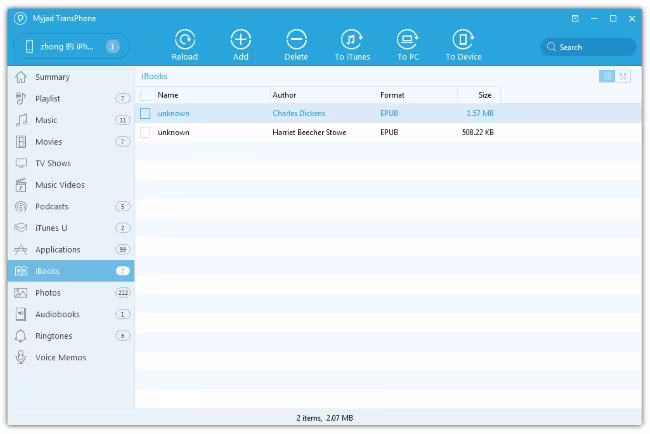The image size is (650, 434).
Task: Select Photos in the sidebar
Action: click(71, 293)
